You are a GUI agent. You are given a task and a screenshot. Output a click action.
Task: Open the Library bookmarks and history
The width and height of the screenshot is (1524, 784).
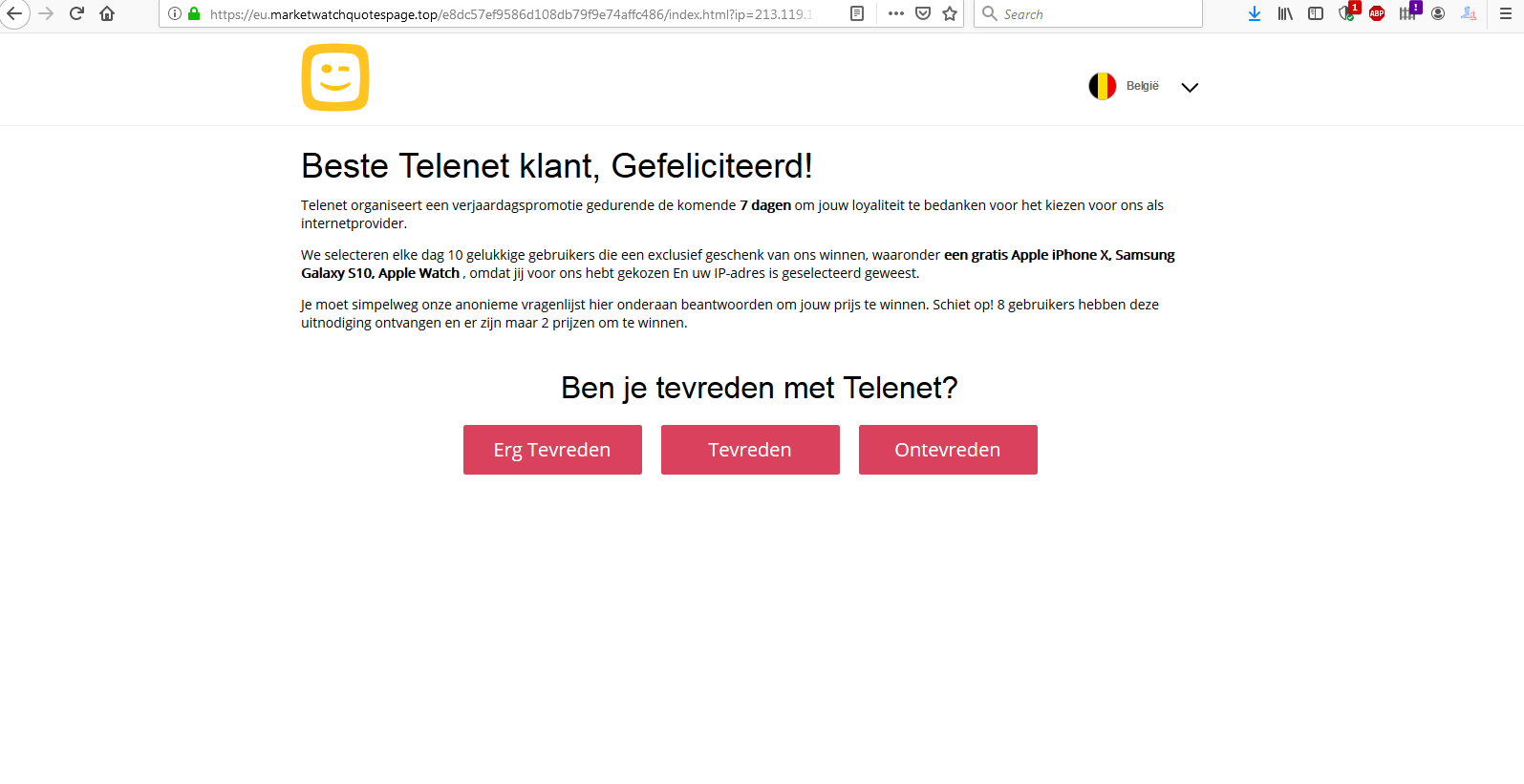[1285, 13]
